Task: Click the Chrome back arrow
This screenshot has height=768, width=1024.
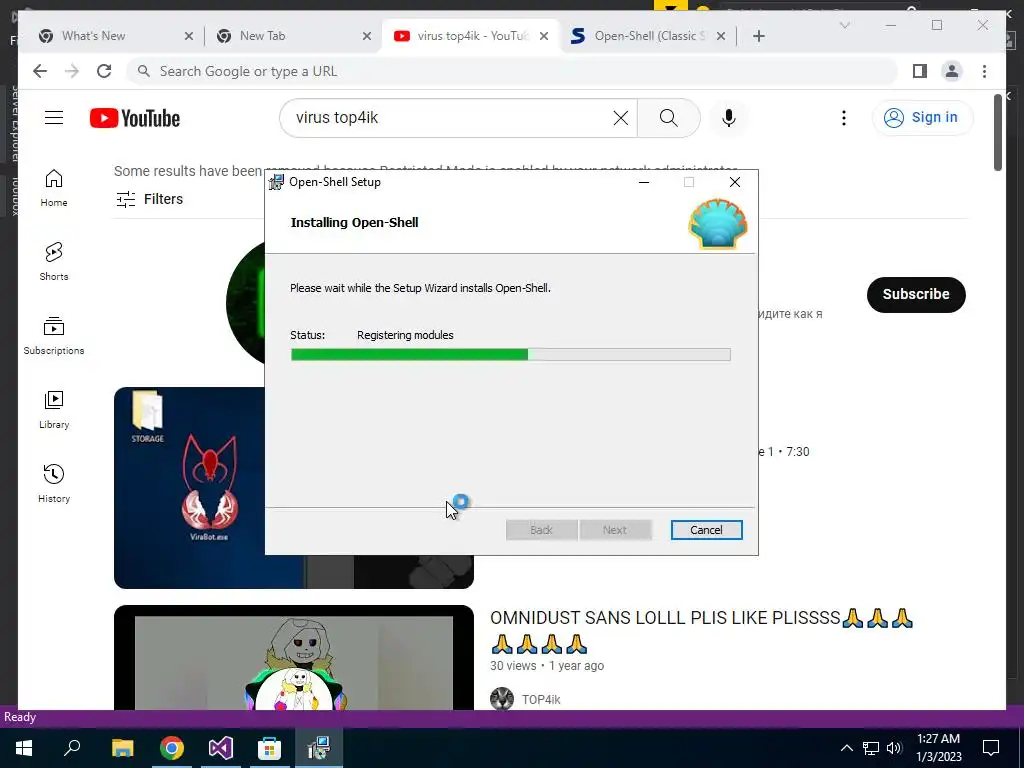Action: click(40, 71)
